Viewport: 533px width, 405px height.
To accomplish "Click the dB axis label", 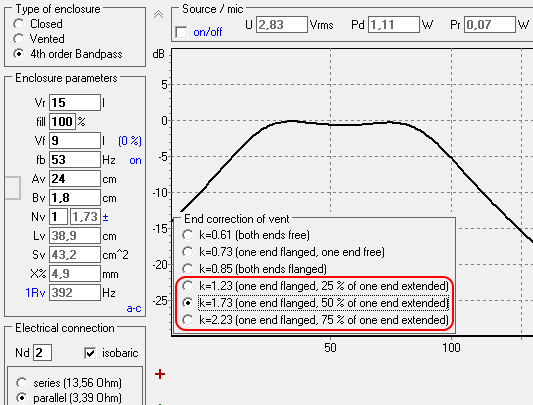I will click(159, 54).
